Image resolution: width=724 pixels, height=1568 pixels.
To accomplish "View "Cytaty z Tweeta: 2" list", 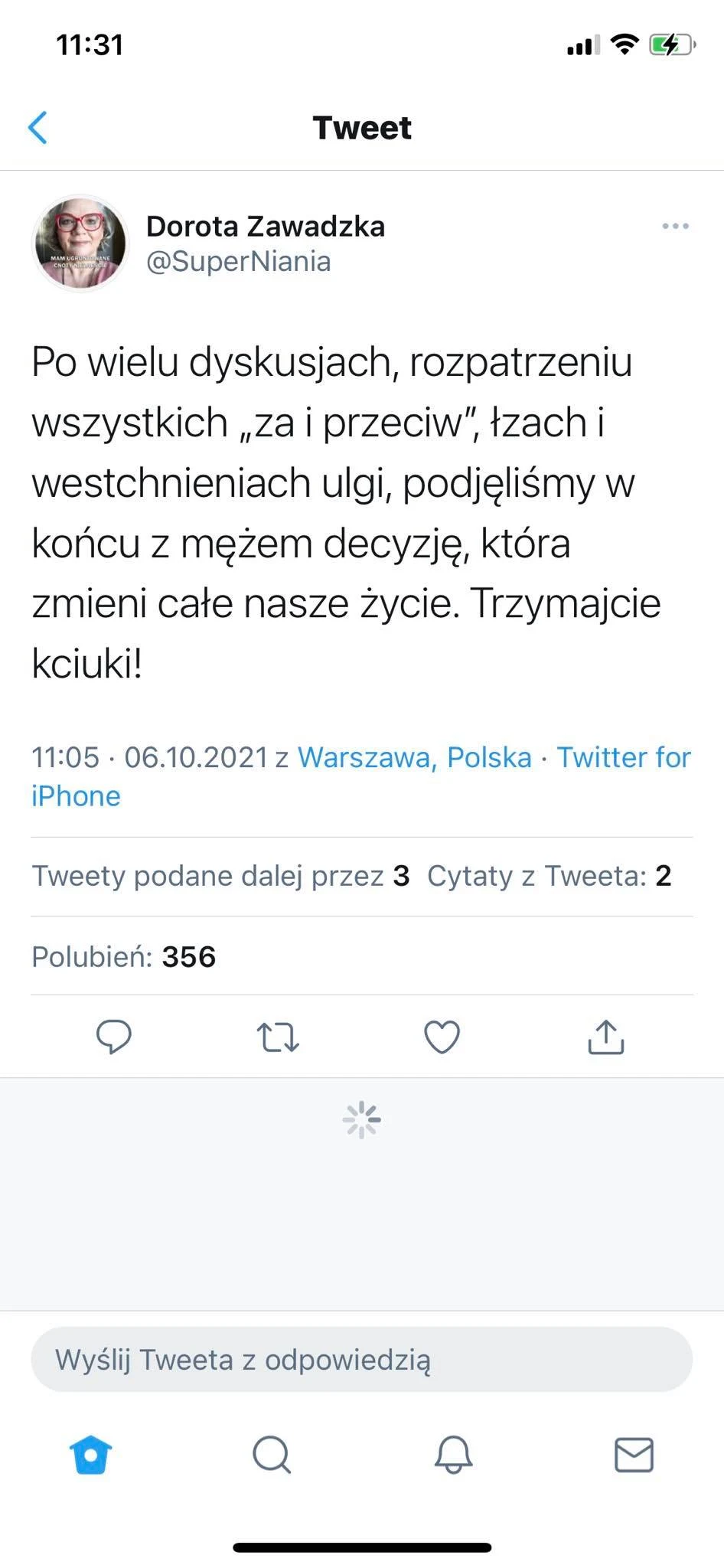I will click(x=549, y=876).
